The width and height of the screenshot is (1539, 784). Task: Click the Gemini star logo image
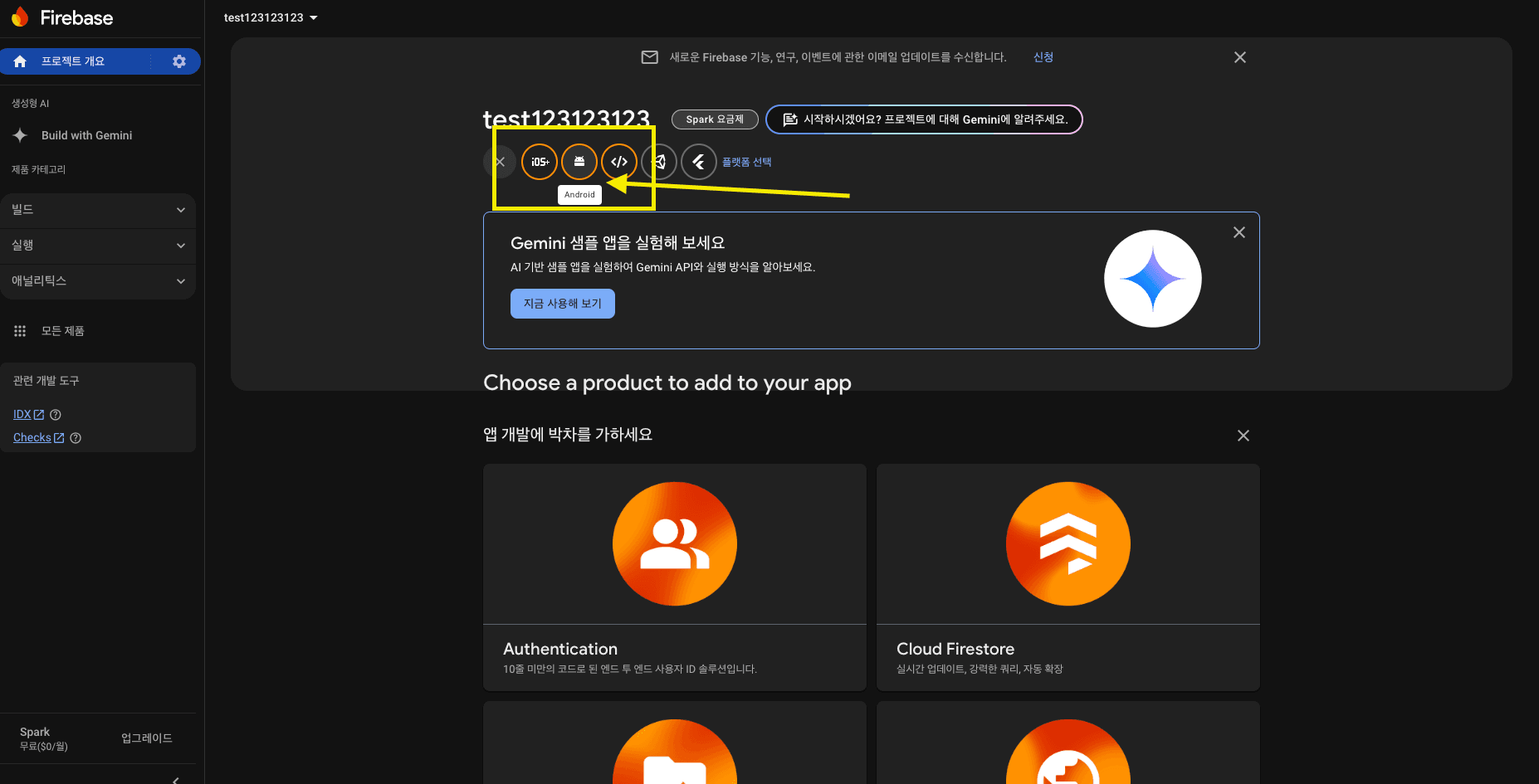pyautogui.click(x=1153, y=279)
